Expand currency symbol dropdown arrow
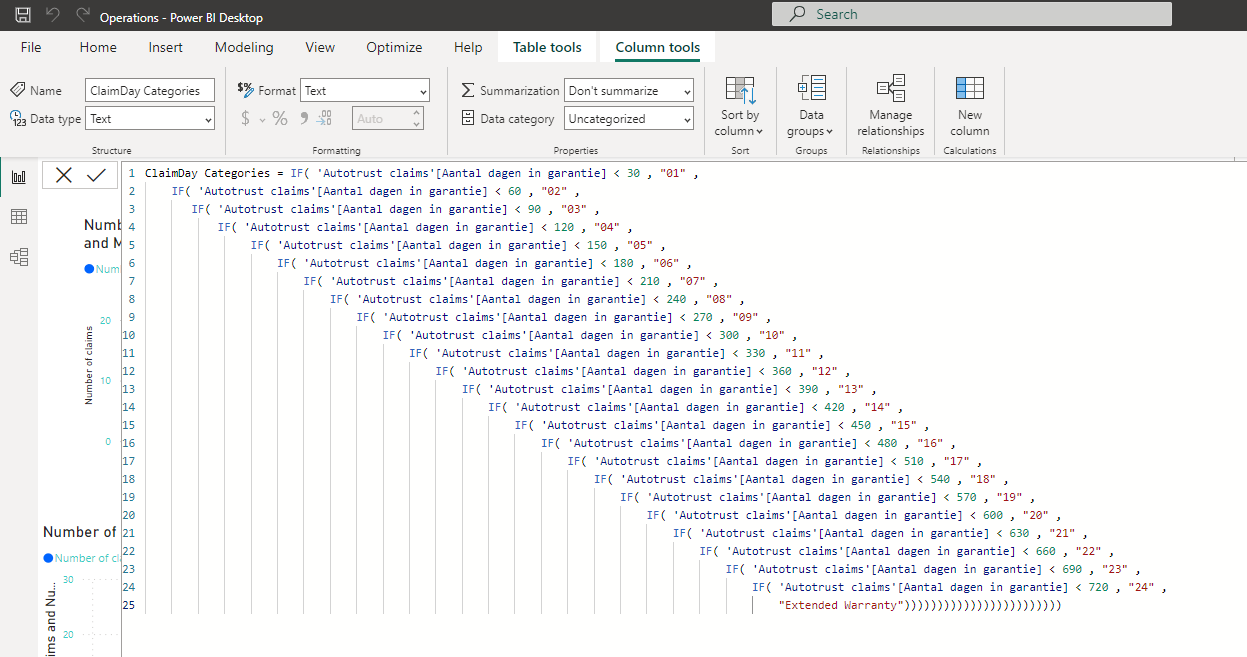 coord(263,119)
